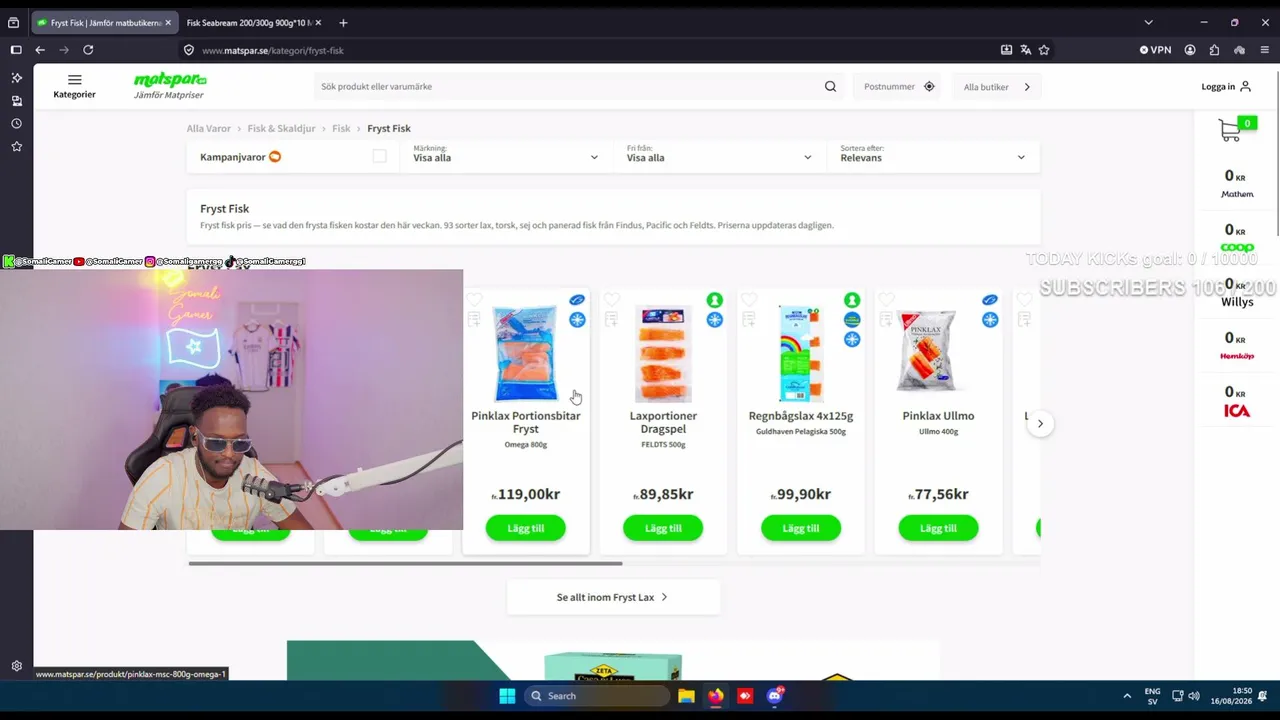Screen dimensions: 1280x720
Task: Click the MSC badge on Pinklax Portionsbitar Fryst
Action: click(577, 300)
